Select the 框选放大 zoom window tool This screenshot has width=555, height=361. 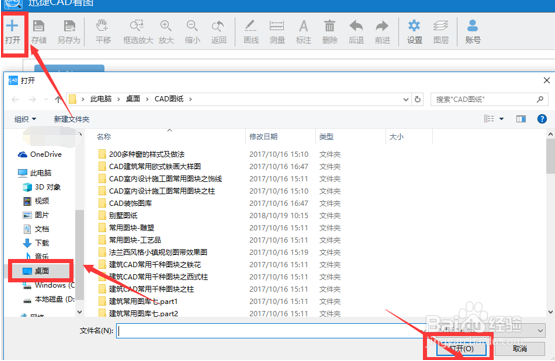coord(138,32)
